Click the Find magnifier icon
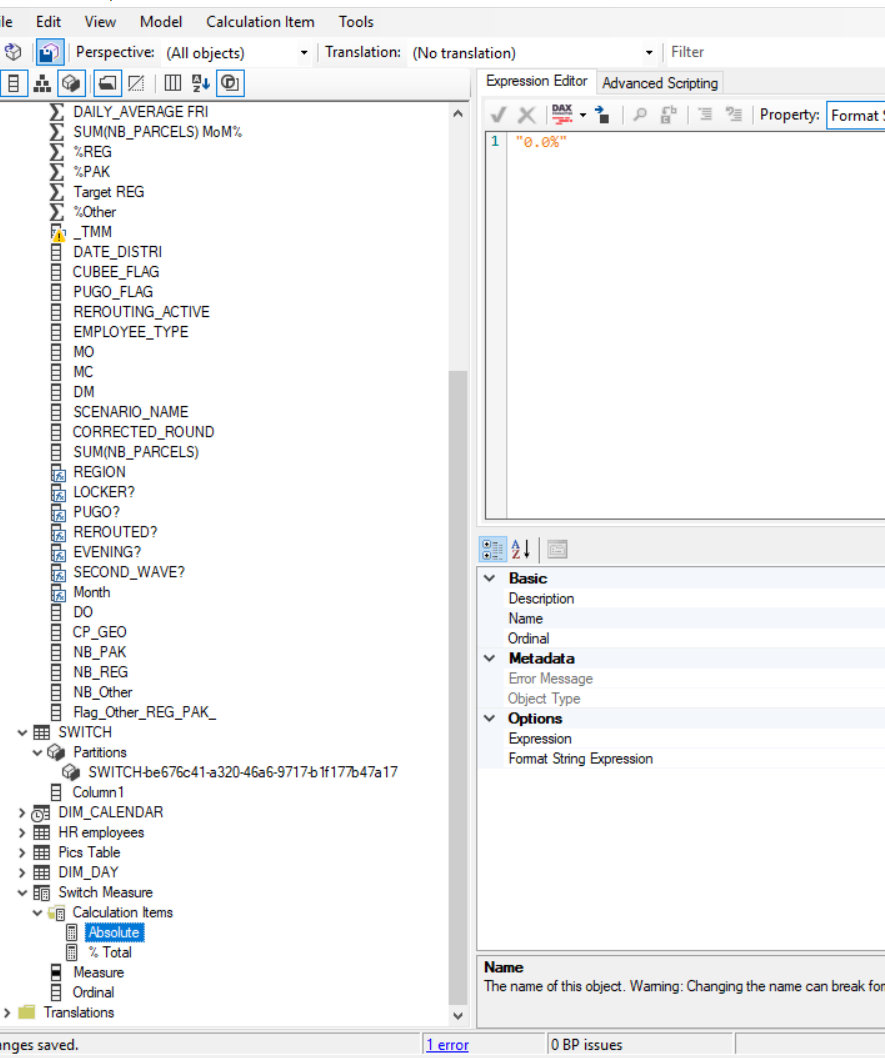Image resolution: width=885 pixels, height=1058 pixels. click(639, 115)
